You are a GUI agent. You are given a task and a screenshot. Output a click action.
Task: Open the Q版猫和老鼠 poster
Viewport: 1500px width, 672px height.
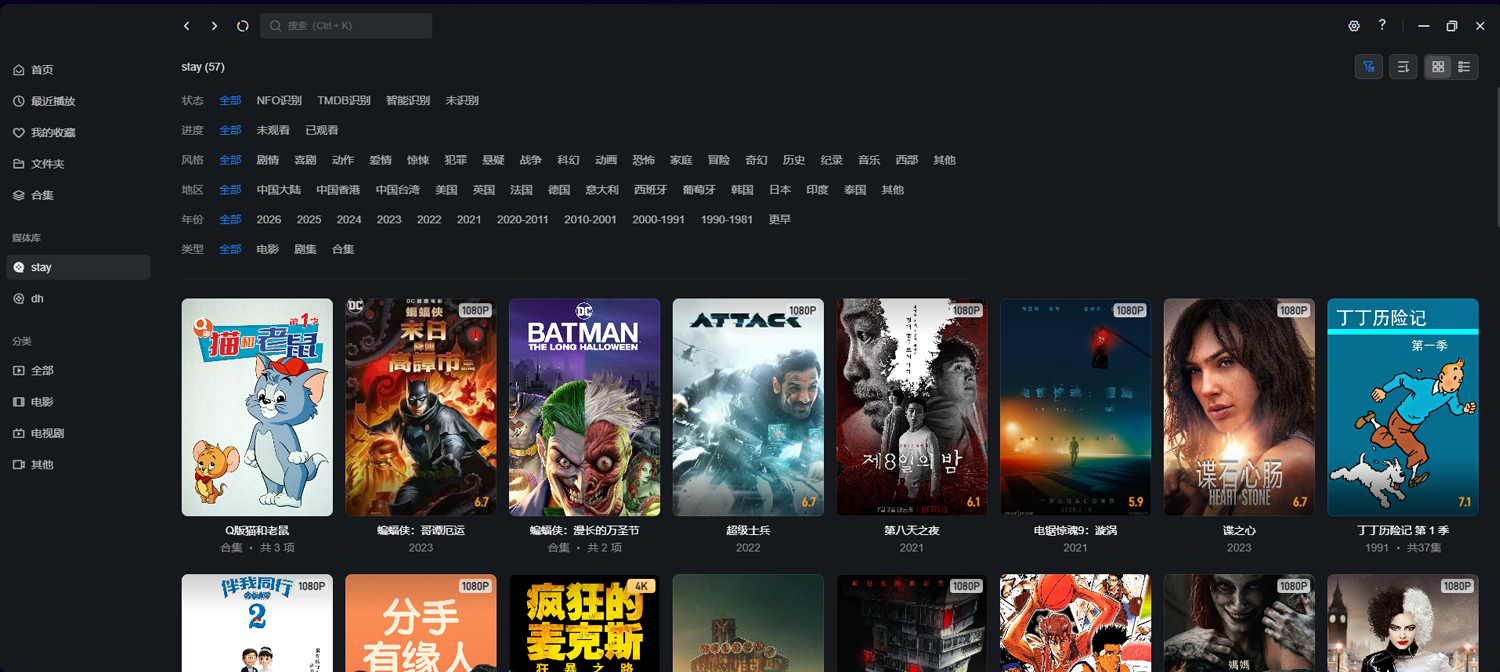[257, 407]
